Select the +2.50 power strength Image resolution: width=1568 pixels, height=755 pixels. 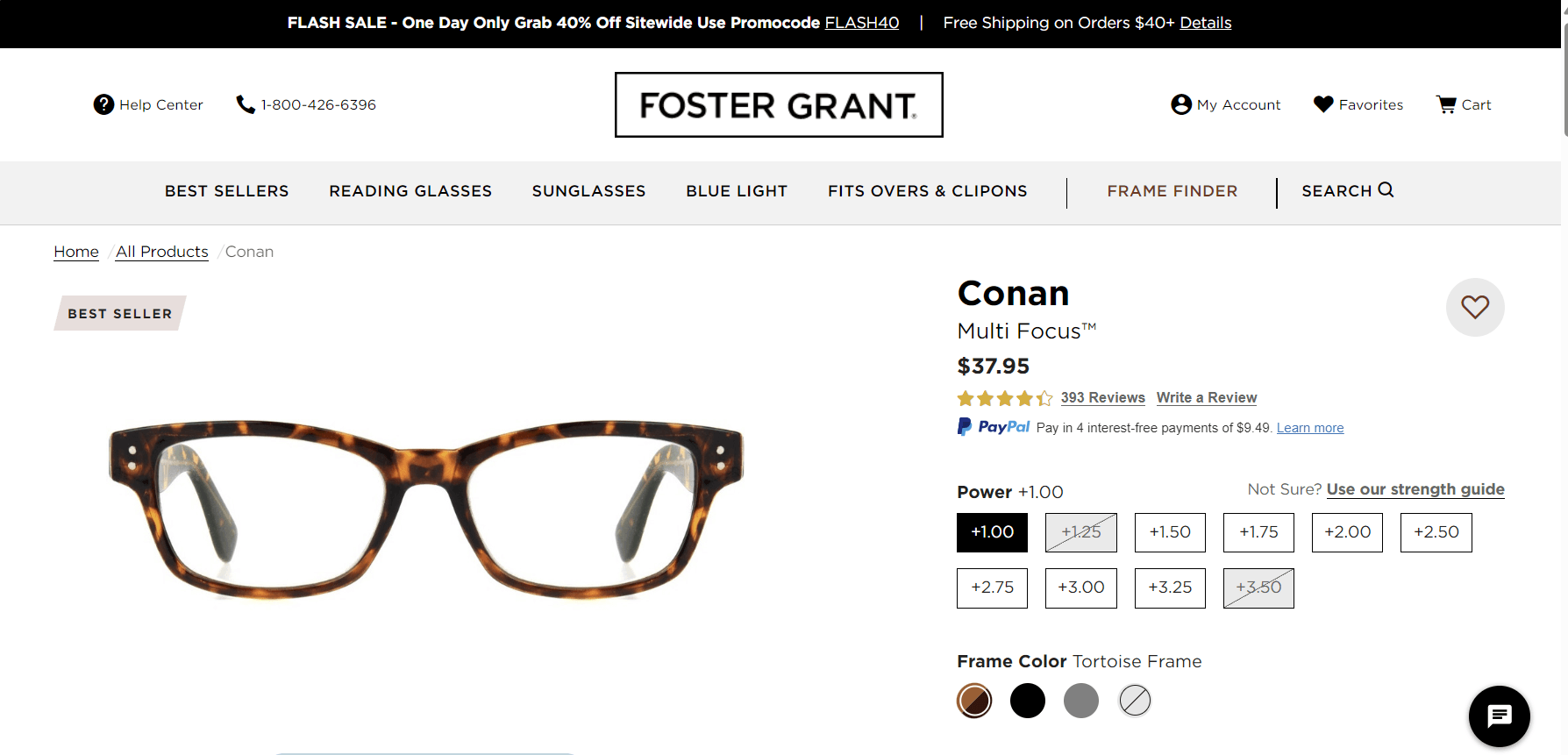coord(1436,532)
